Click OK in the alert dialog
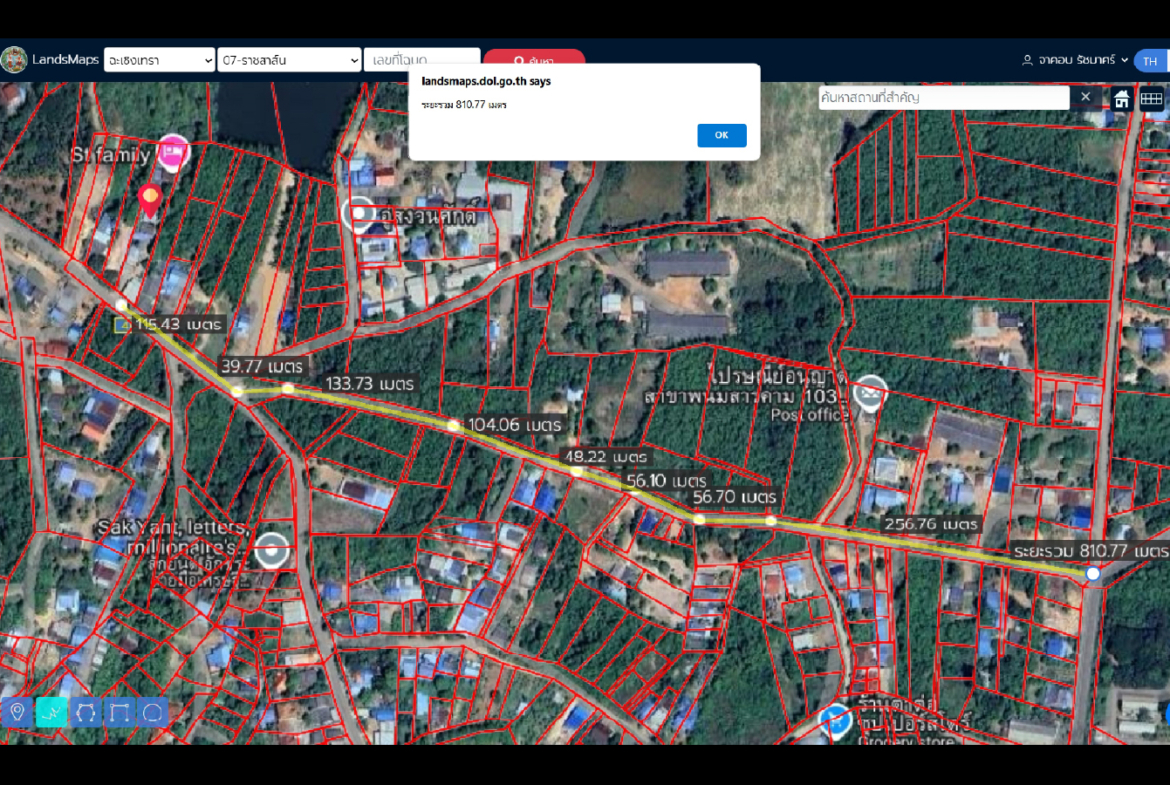 tap(722, 135)
